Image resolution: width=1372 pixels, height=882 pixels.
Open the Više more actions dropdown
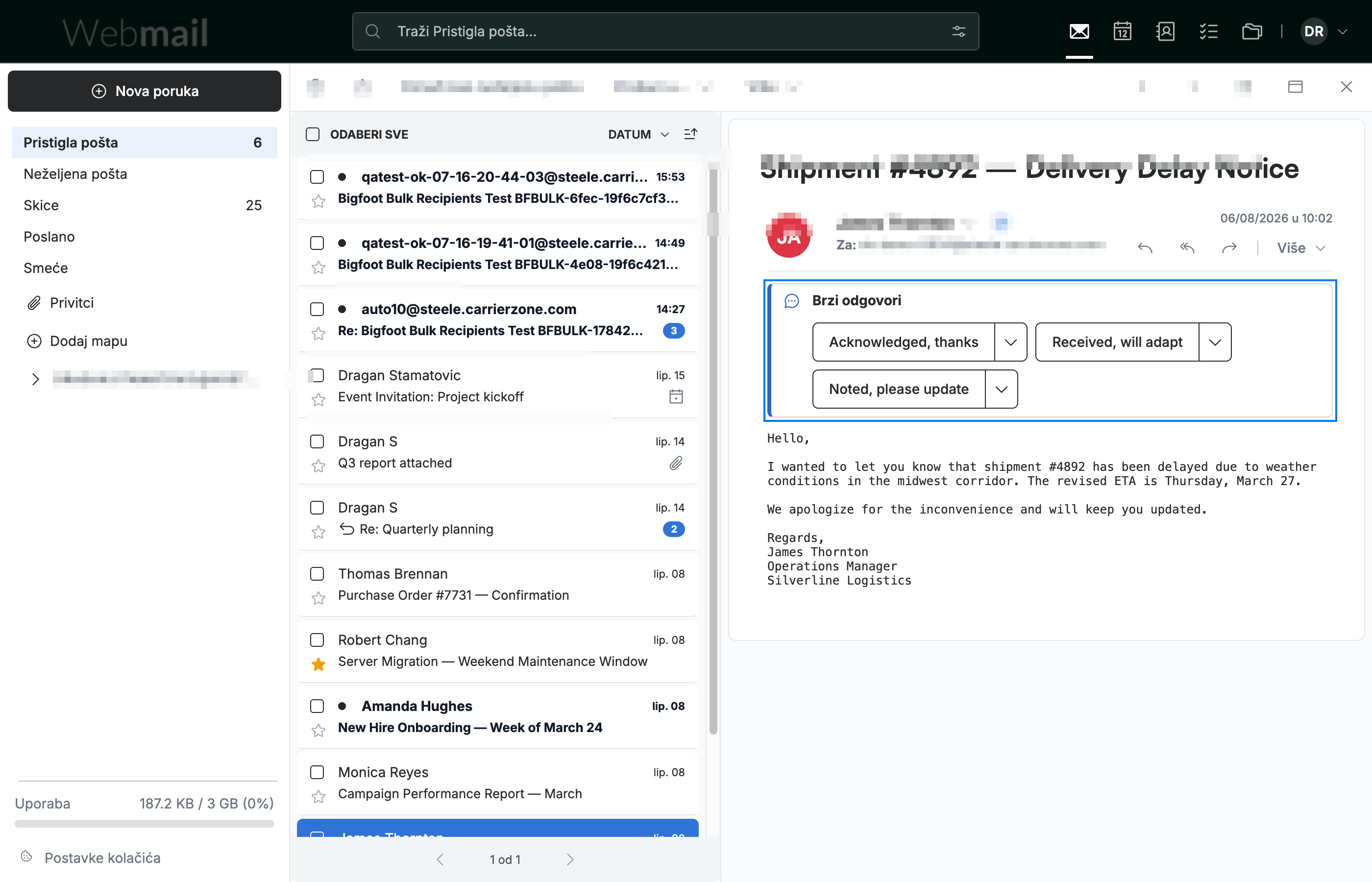click(1301, 248)
